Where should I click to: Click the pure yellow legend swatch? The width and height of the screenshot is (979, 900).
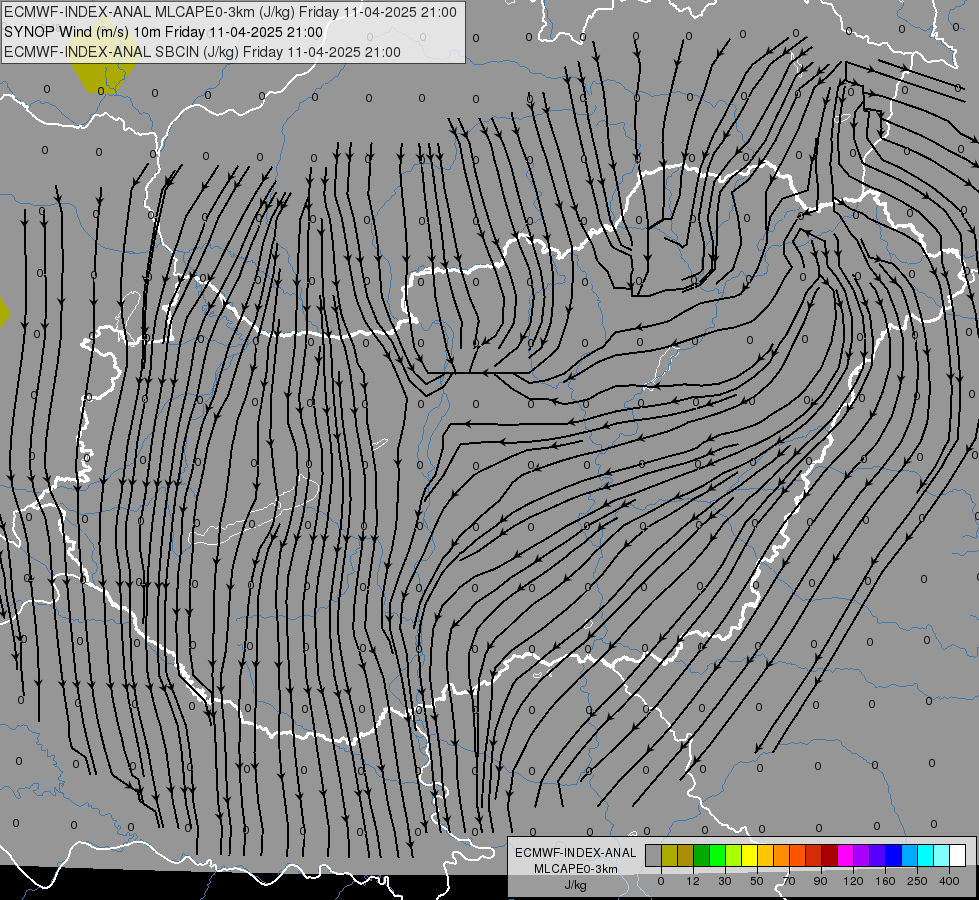tap(749, 856)
